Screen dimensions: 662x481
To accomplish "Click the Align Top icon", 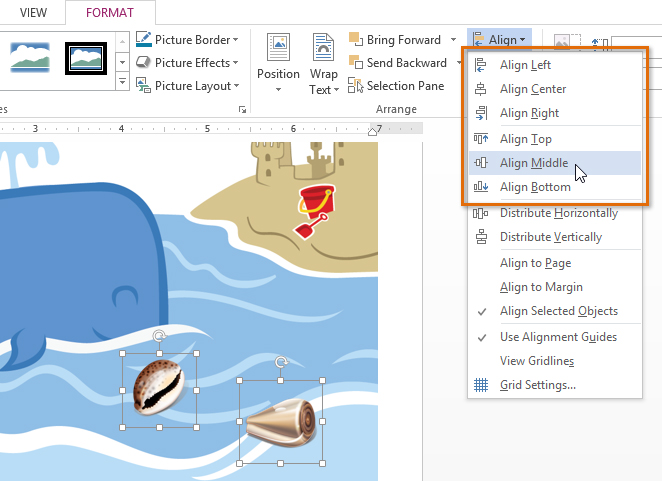I will click(x=480, y=139).
